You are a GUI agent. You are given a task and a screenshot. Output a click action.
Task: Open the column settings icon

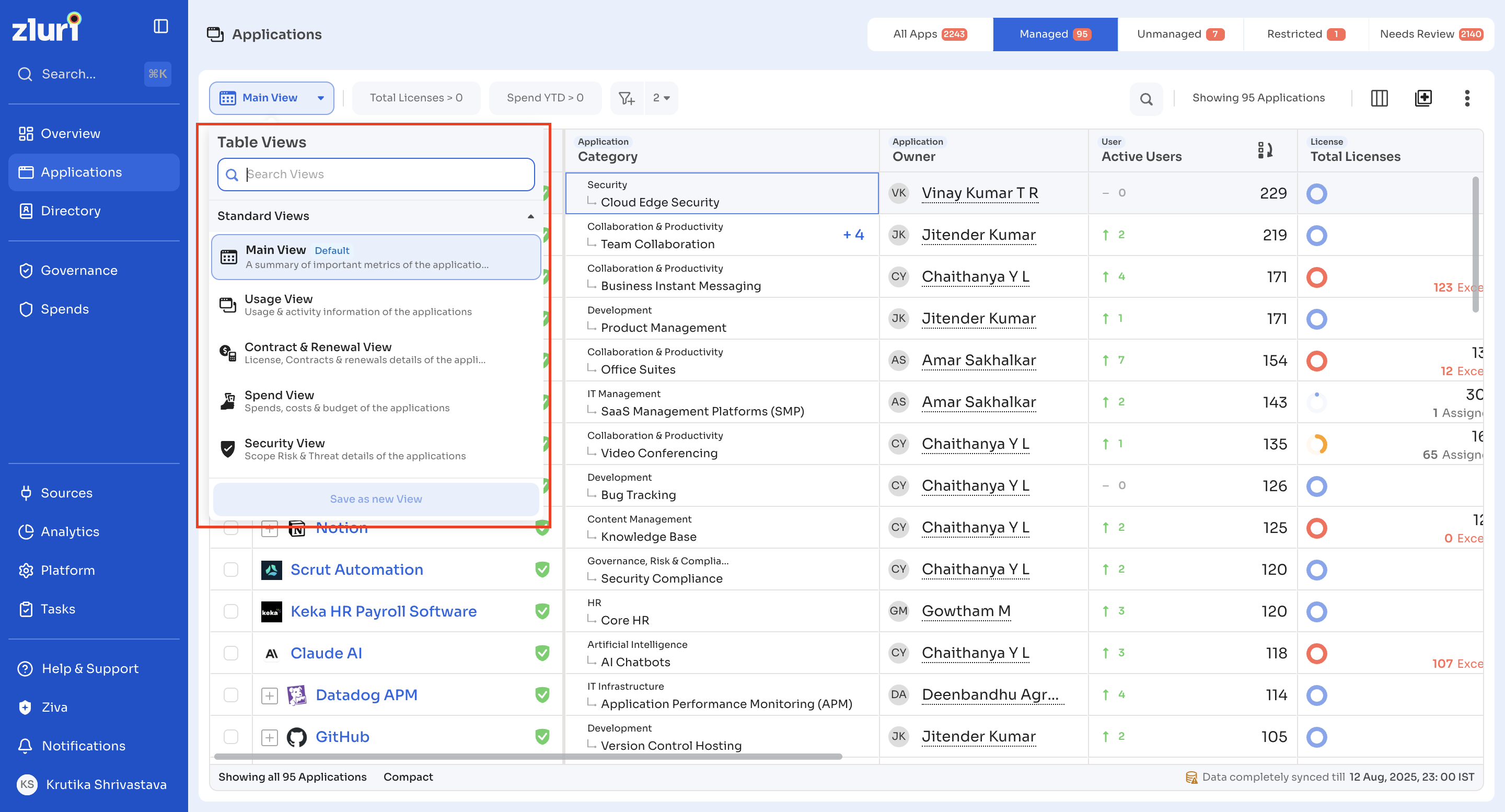[1380, 98]
